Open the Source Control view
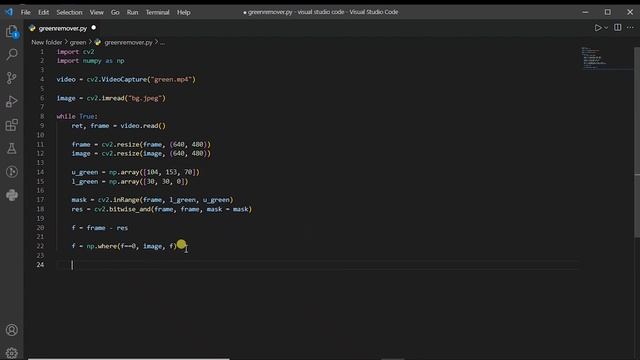This screenshot has width=640, height=360. [x=12, y=78]
